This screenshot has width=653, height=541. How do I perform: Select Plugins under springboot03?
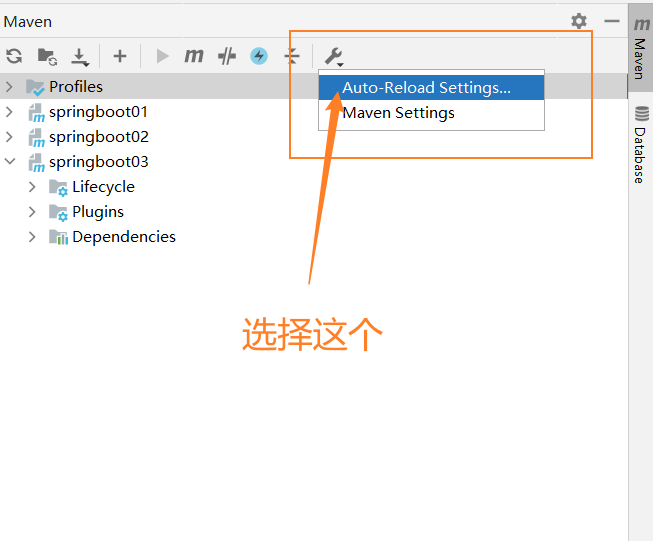click(x=98, y=212)
